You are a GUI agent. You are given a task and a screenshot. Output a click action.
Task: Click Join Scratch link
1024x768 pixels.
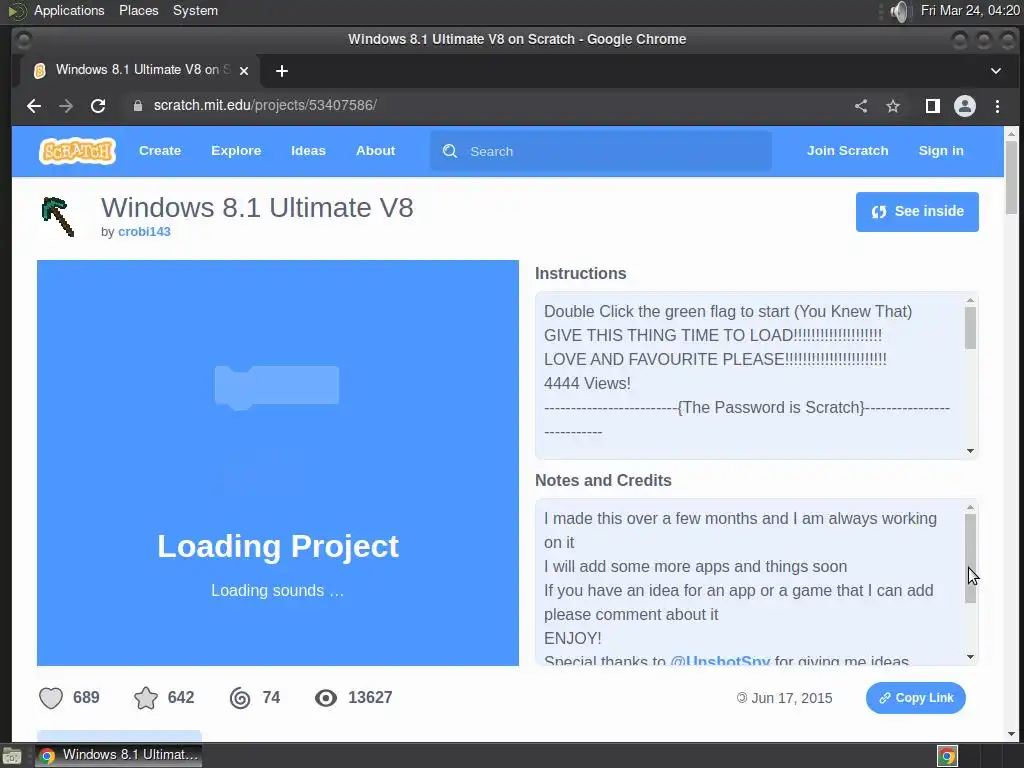click(x=848, y=151)
